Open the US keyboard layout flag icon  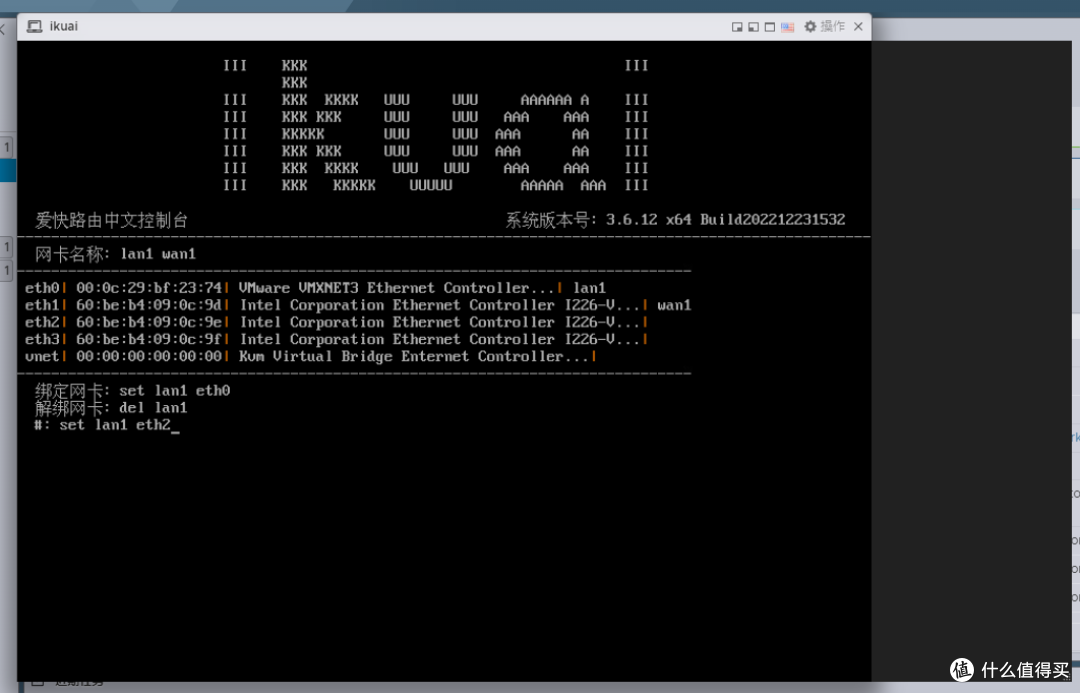coord(786,26)
